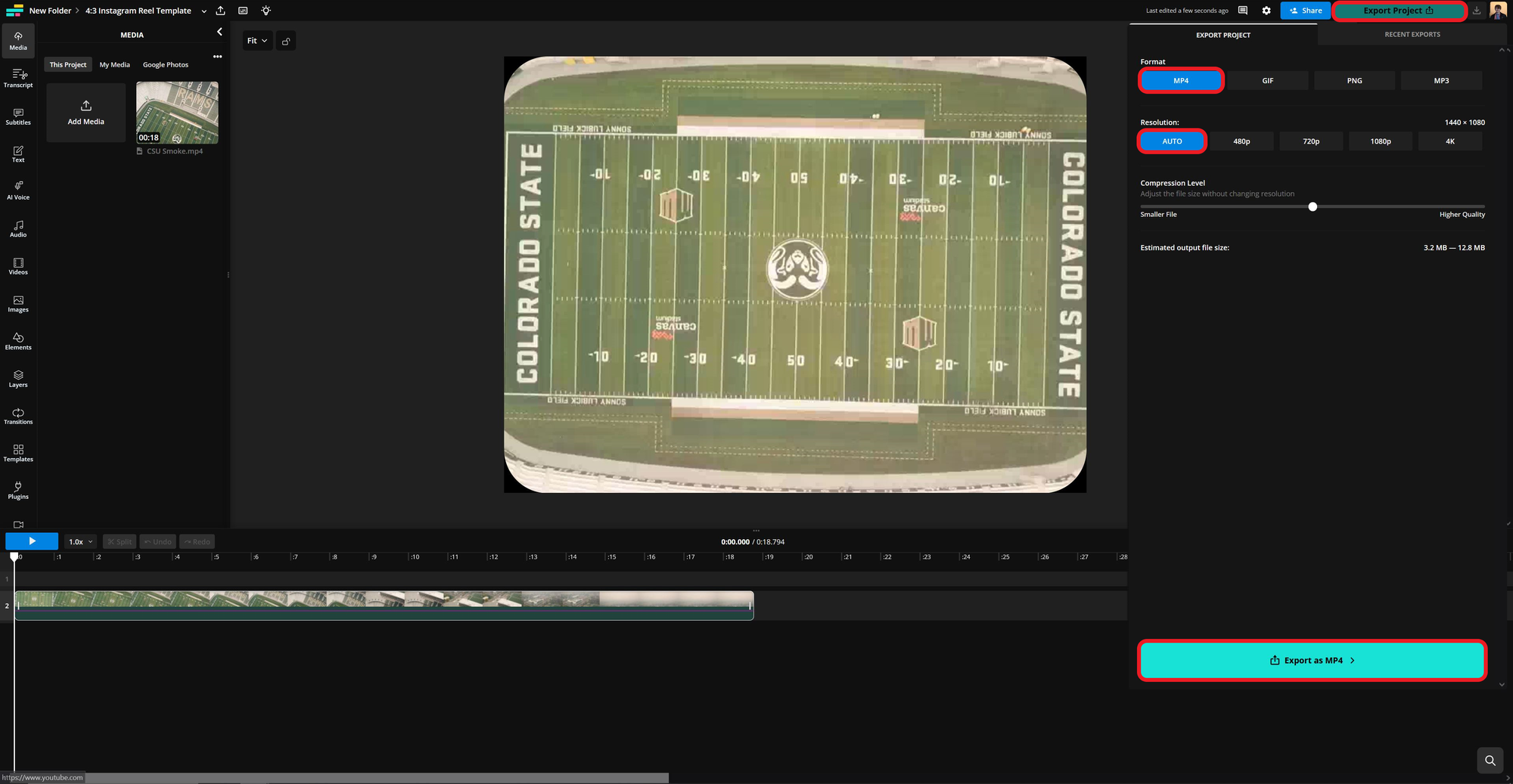Image resolution: width=1513 pixels, height=784 pixels.
Task: Expand the project title dropdown chevron
Action: pyautogui.click(x=203, y=11)
